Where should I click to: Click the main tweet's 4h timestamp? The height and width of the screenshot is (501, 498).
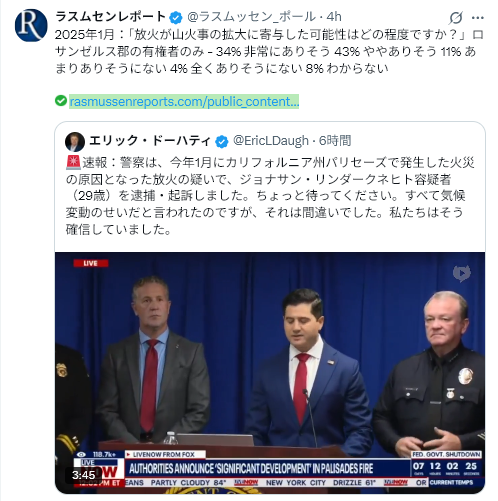(x=334, y=16)
